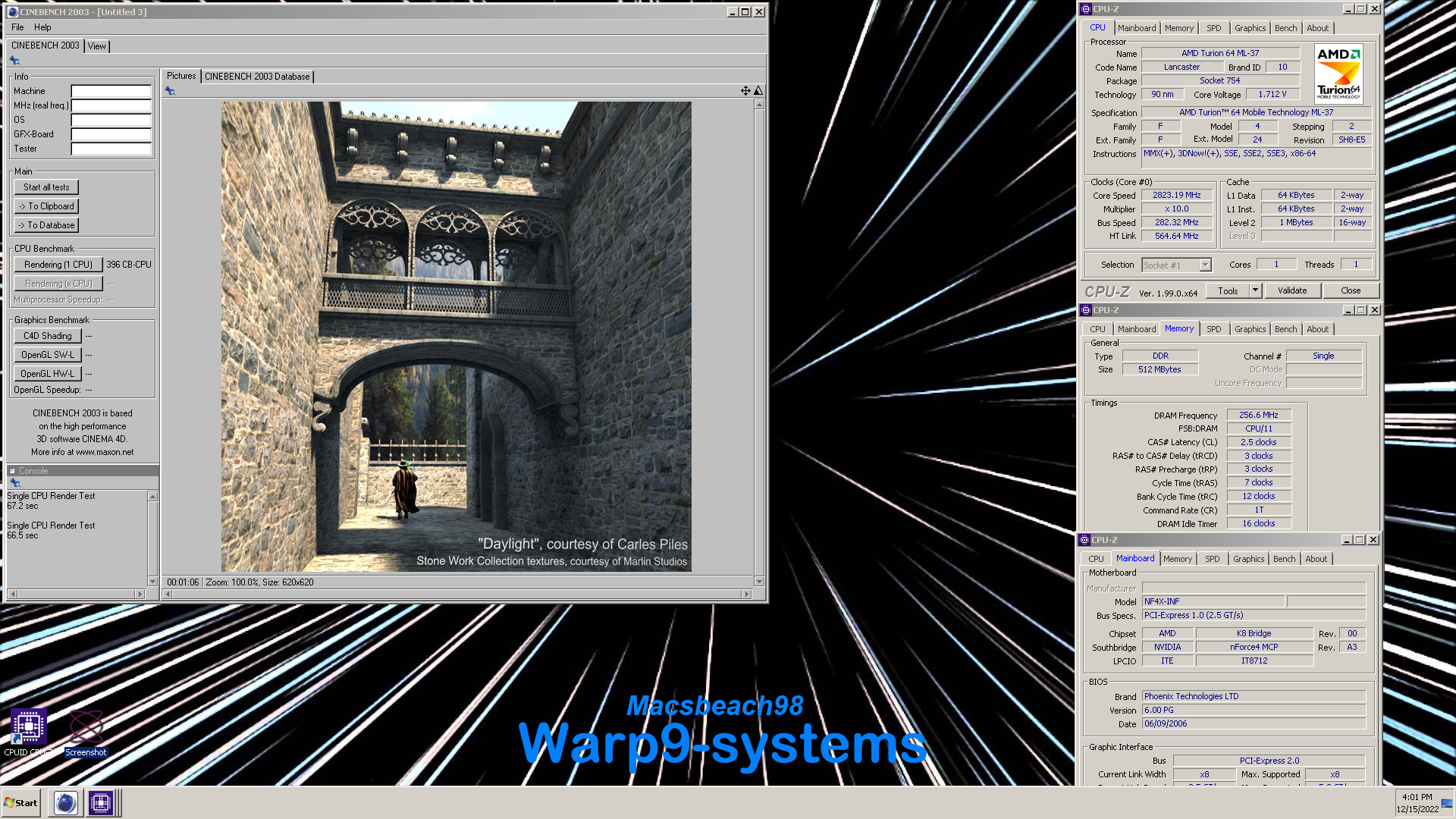The image size is (1456, 819).
Task: Click picture viewer vertical scrollbar up arrow
Action: (x=759, y=105)
